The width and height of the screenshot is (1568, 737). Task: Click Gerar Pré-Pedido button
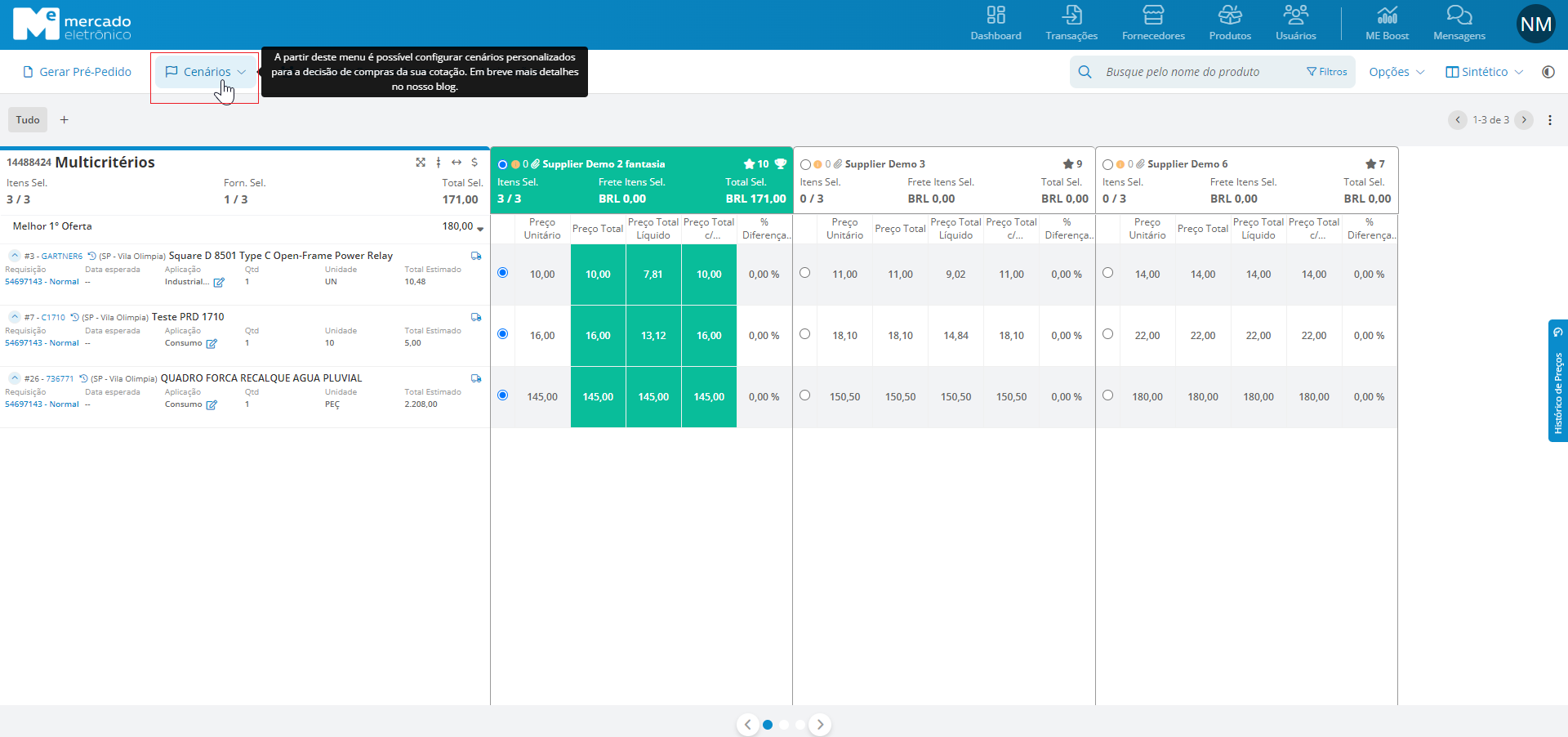[x=78, y=72]
